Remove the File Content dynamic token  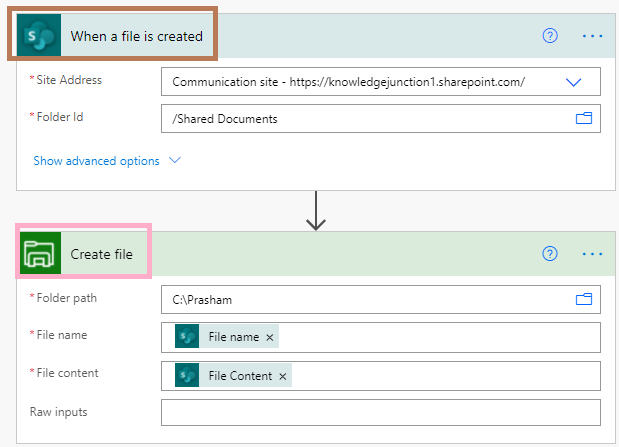point(283,376)
